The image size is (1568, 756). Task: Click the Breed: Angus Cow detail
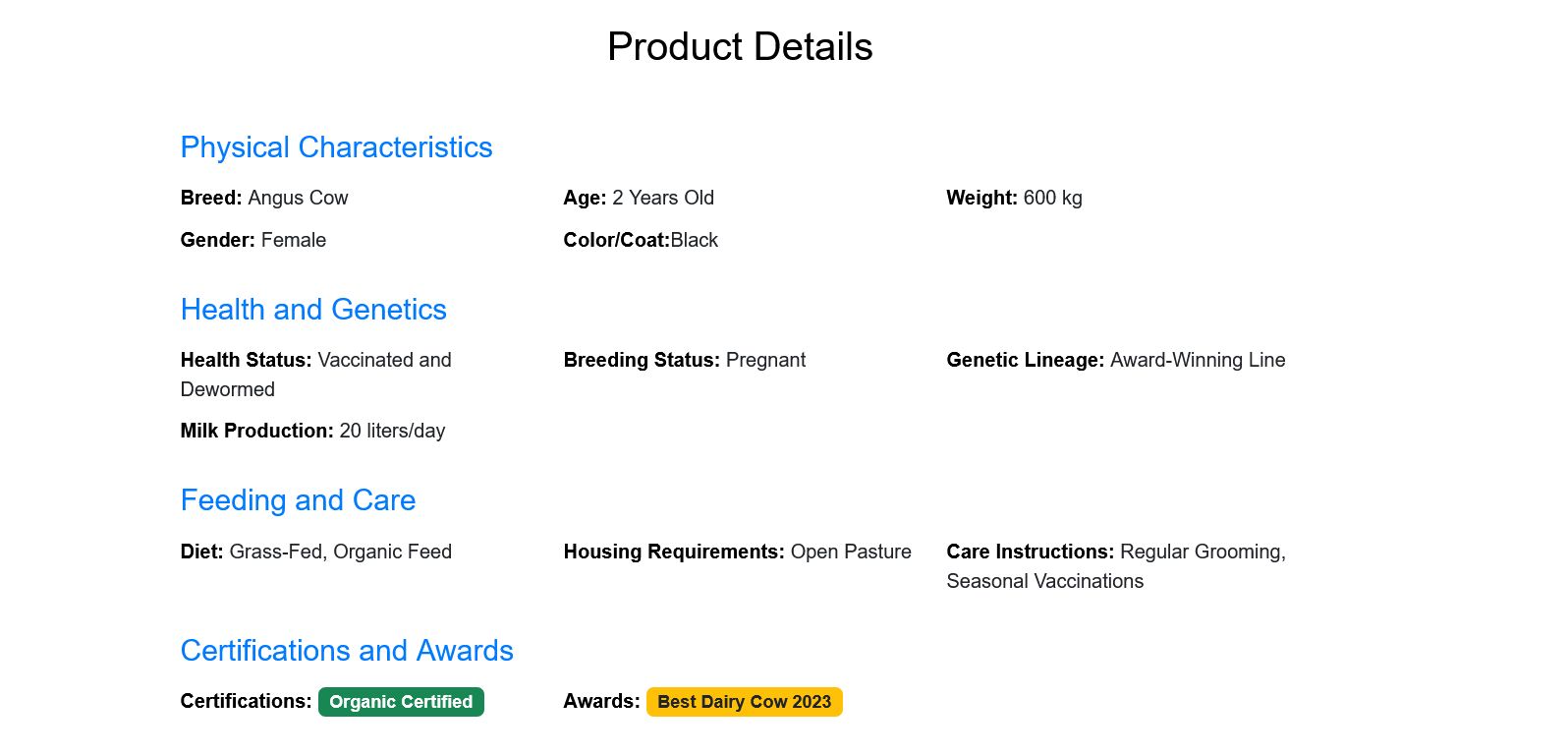pyautogui.click(x=264, y=198)
